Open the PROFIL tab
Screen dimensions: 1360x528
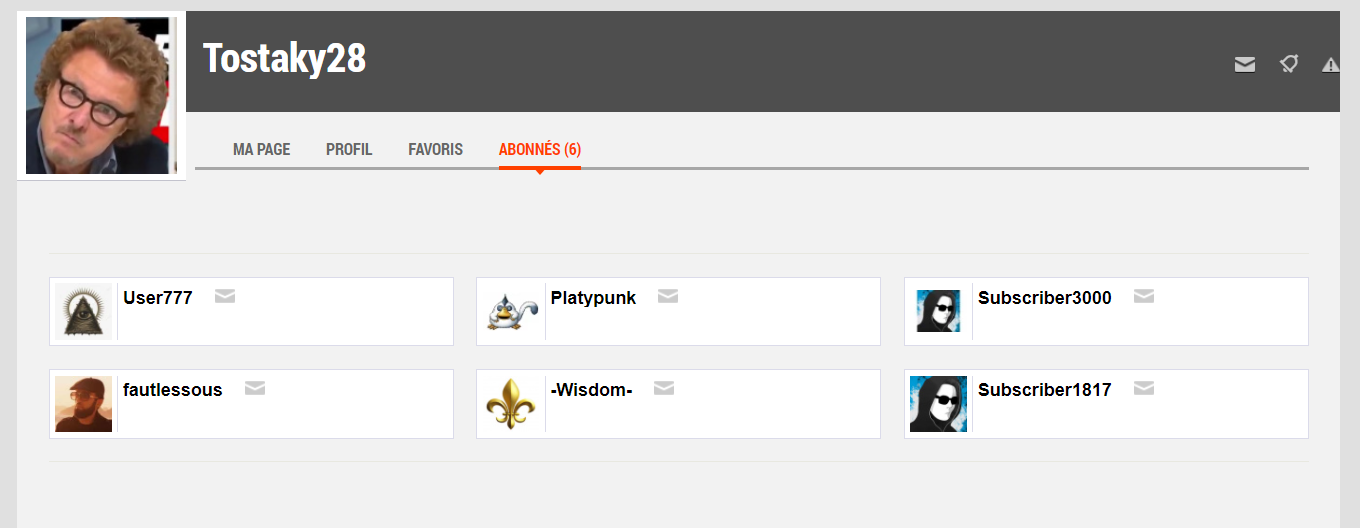[349, 150]
